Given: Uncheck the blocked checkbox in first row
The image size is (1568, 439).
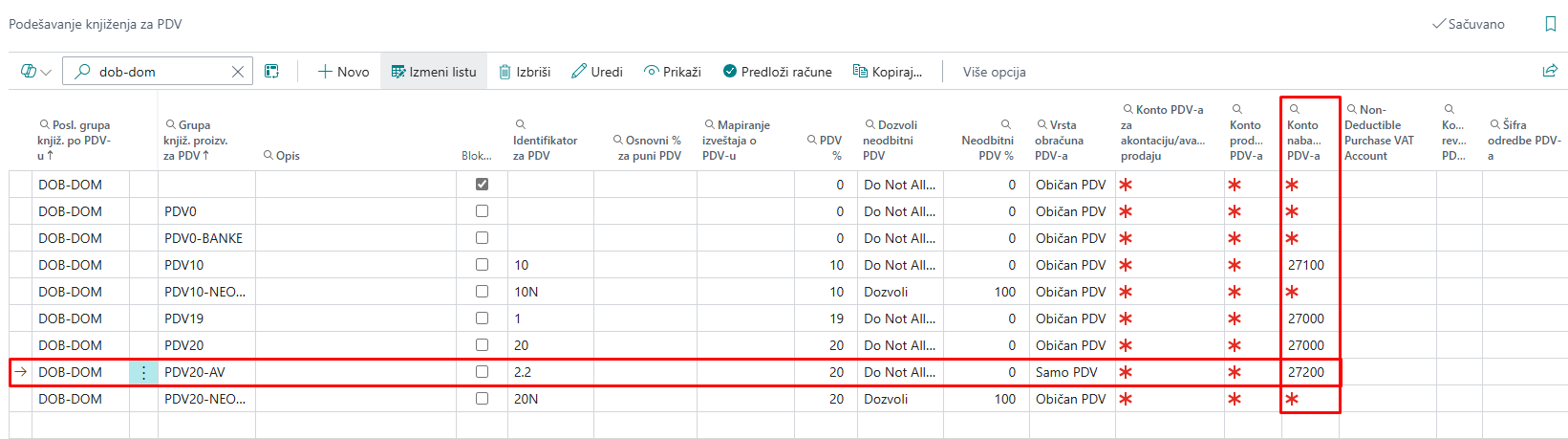Looking at the screenshot, I should 482,185.
